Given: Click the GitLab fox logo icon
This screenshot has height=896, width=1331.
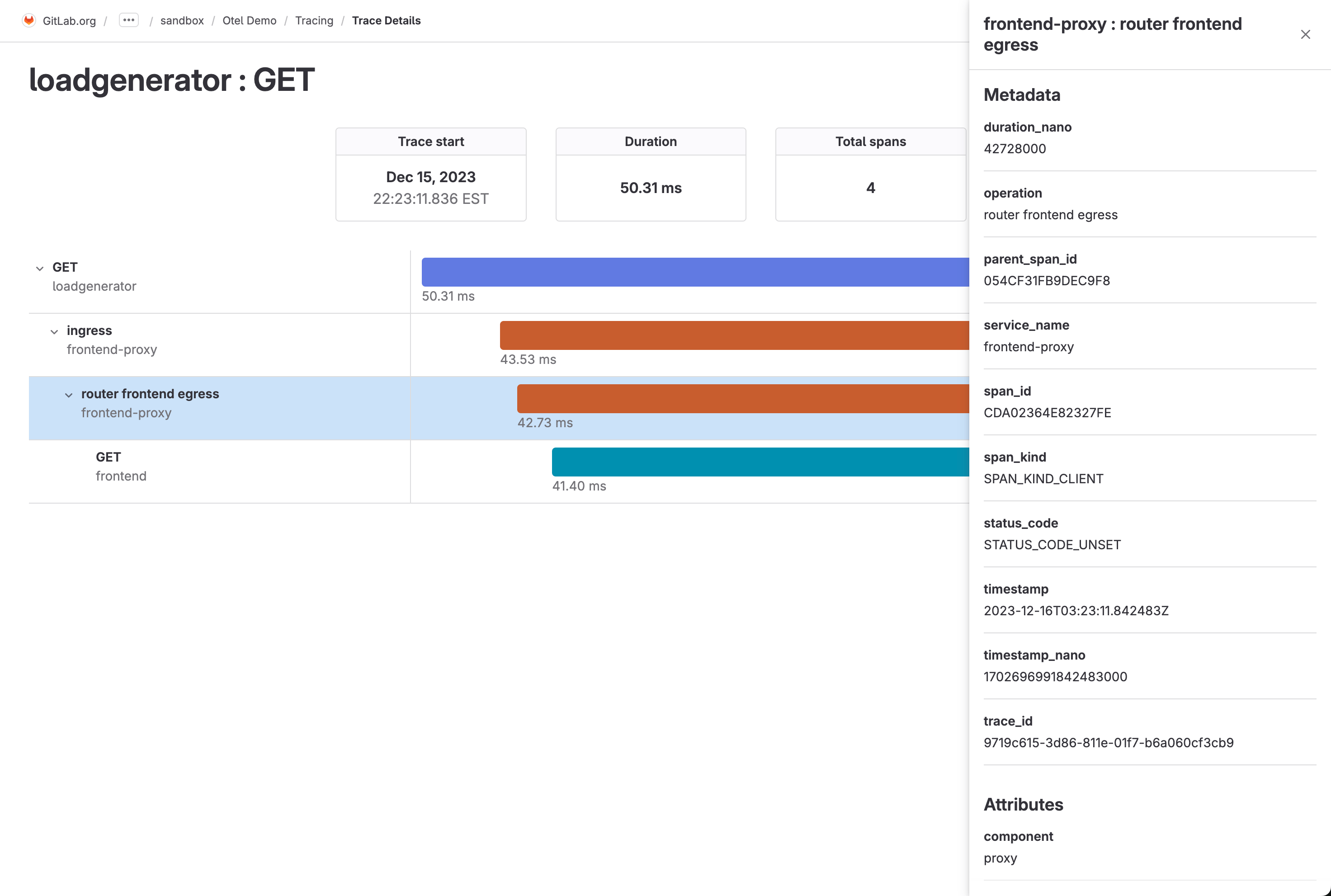Looking at the screenshot, I should (29, 20).
